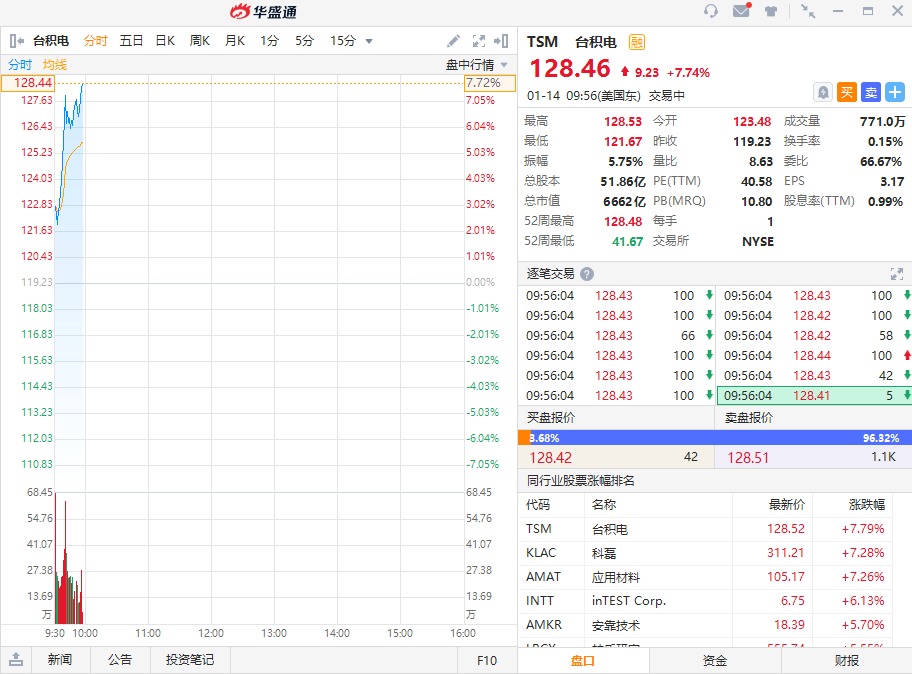912x674 pixels.
Task: Switch to 五日 chart tab
Action: coord(131,41)
